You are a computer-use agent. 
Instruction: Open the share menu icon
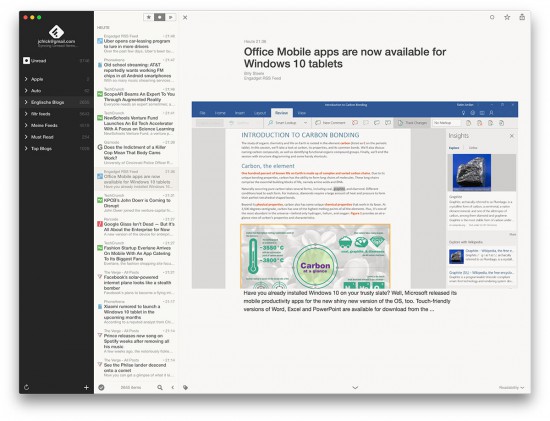(522, 17)
